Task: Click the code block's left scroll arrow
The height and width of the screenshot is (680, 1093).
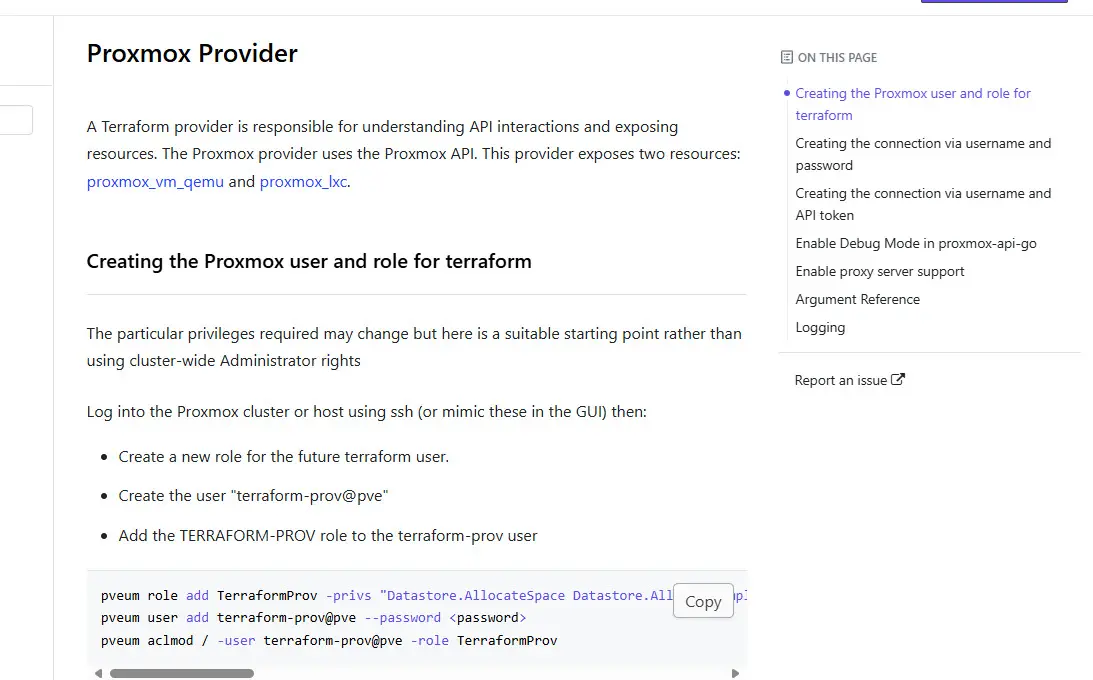Action: tap(98, 674)
